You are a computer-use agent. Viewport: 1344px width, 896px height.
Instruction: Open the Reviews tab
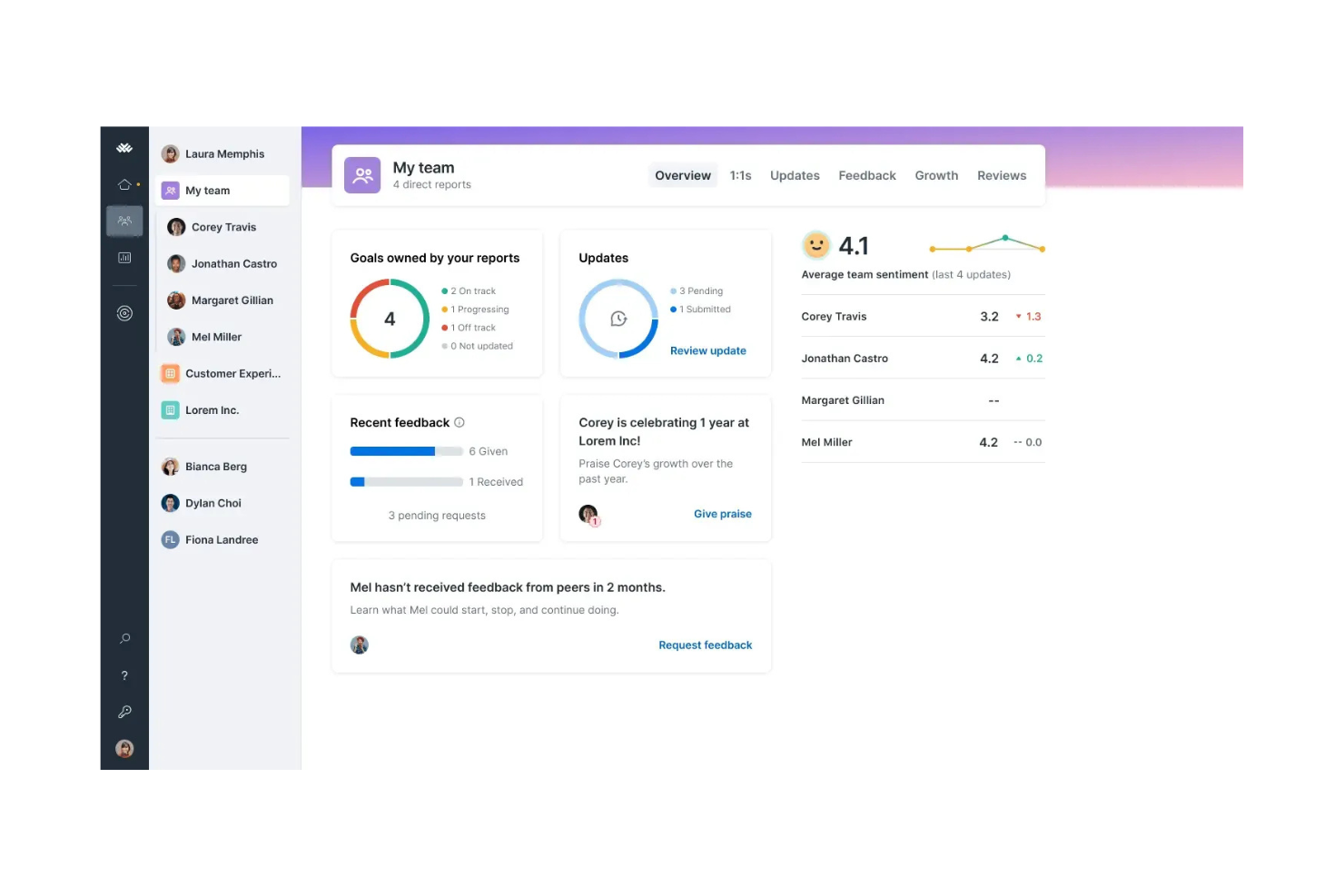coord(1002,175)
